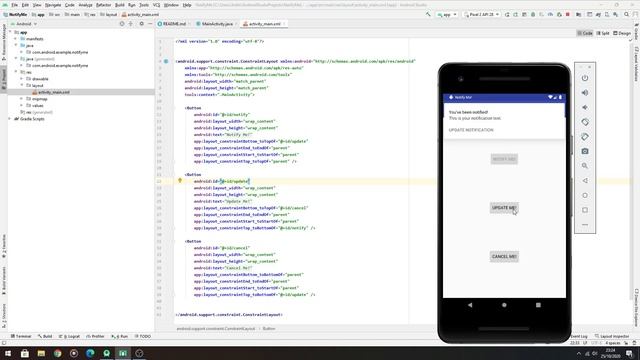The width and height of the screenshot is (640, 360).
Task: Open the Logcat tool window
Action: (70, 336)
